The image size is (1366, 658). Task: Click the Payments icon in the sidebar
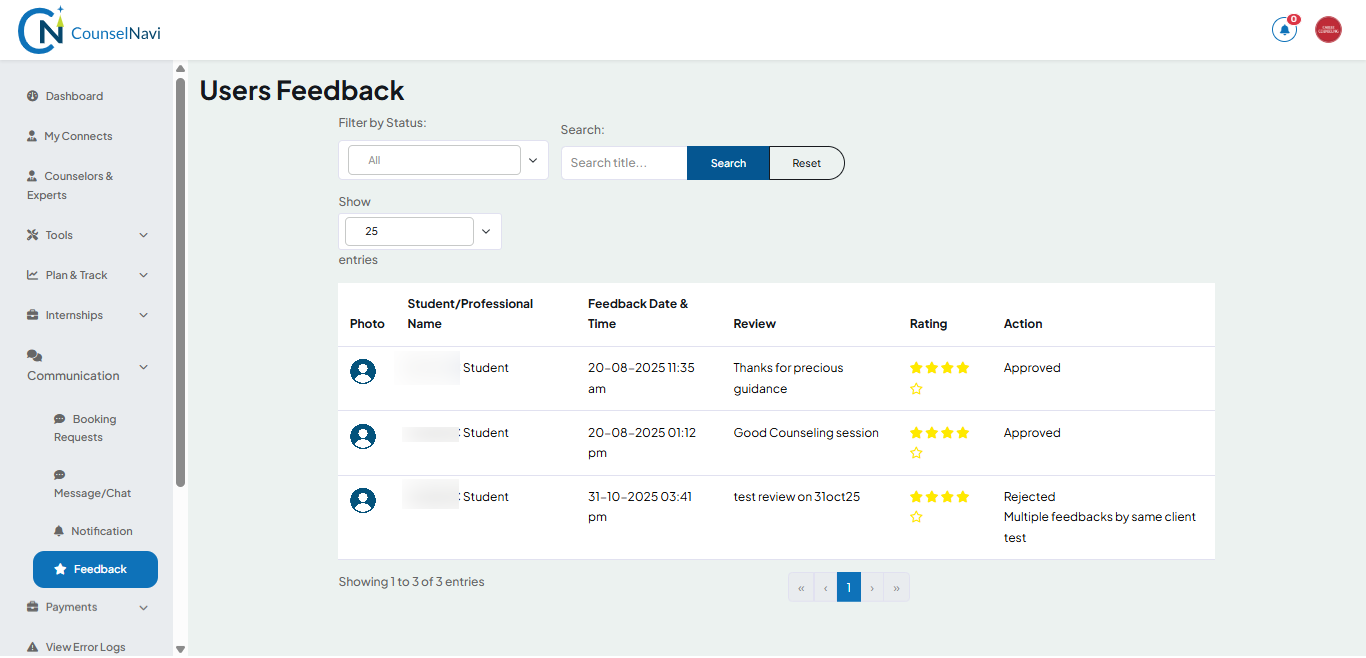pos(33,606)
